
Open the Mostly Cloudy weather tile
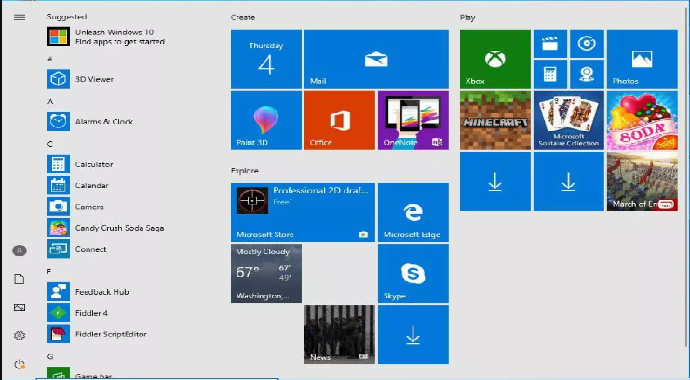[x=266, y=274]
